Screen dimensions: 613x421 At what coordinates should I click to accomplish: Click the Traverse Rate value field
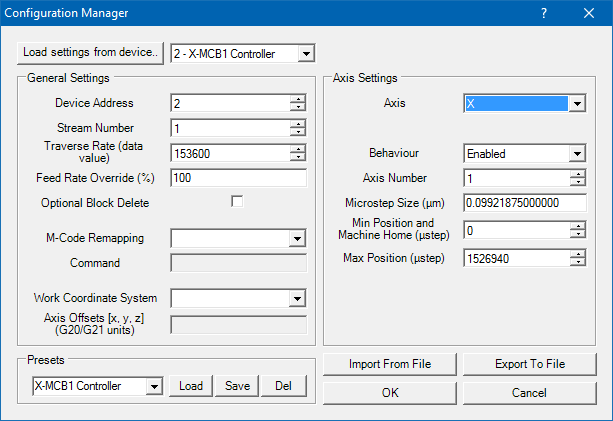click(x=231, y=154)
